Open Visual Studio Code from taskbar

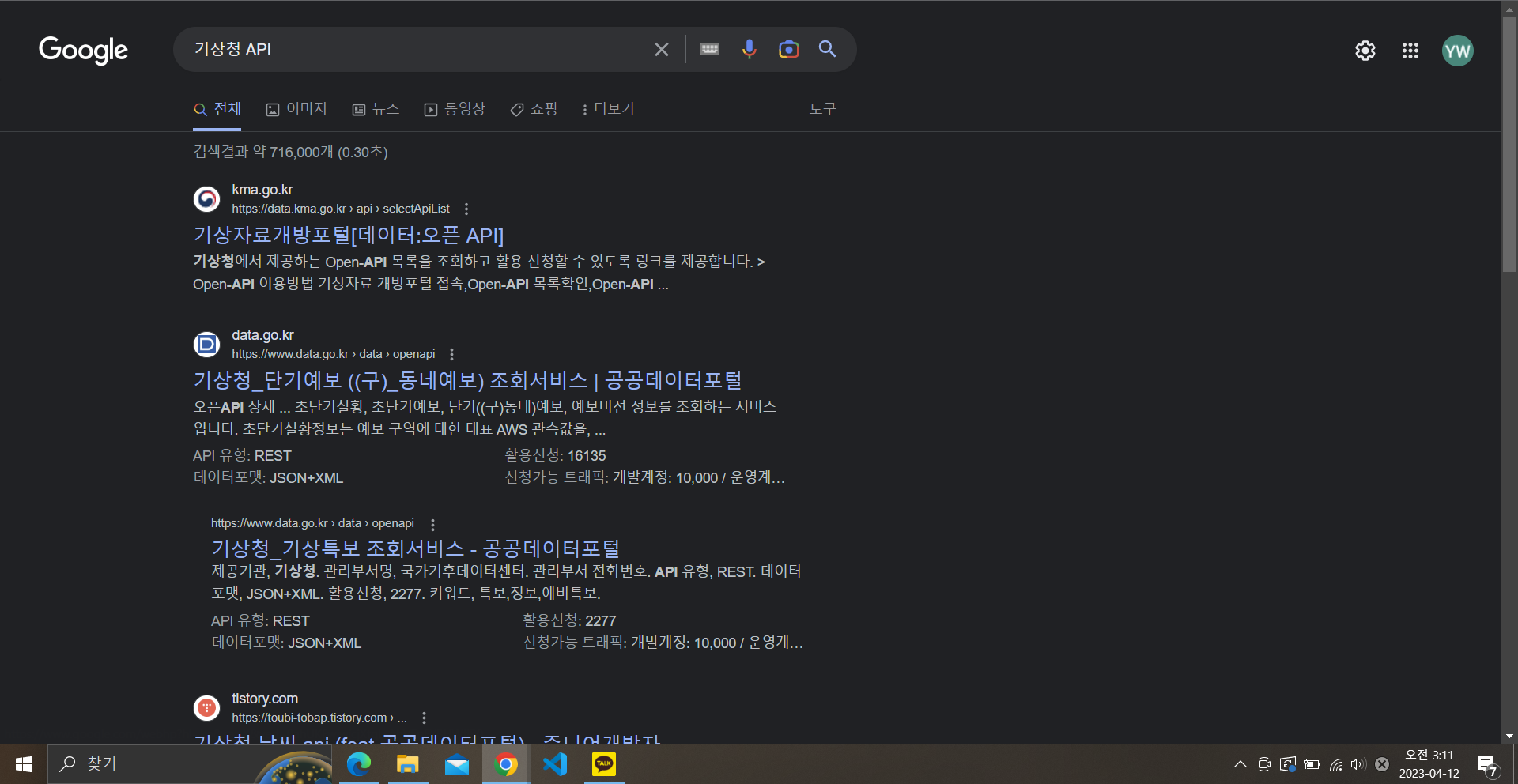(555, 764)
